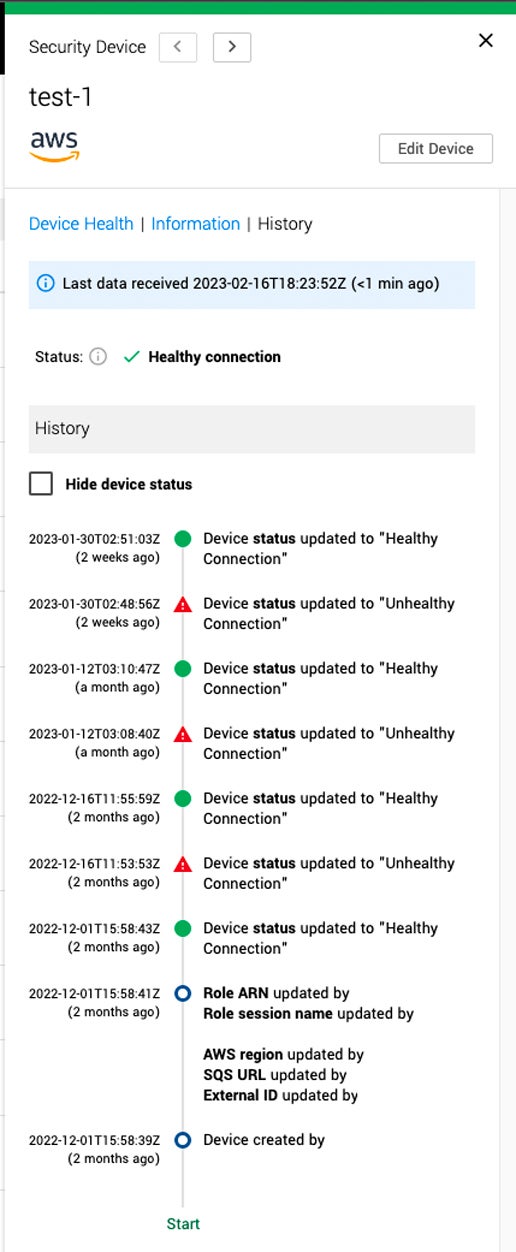
Task: Click the AWS logo icon
Action: click(54, 146)
